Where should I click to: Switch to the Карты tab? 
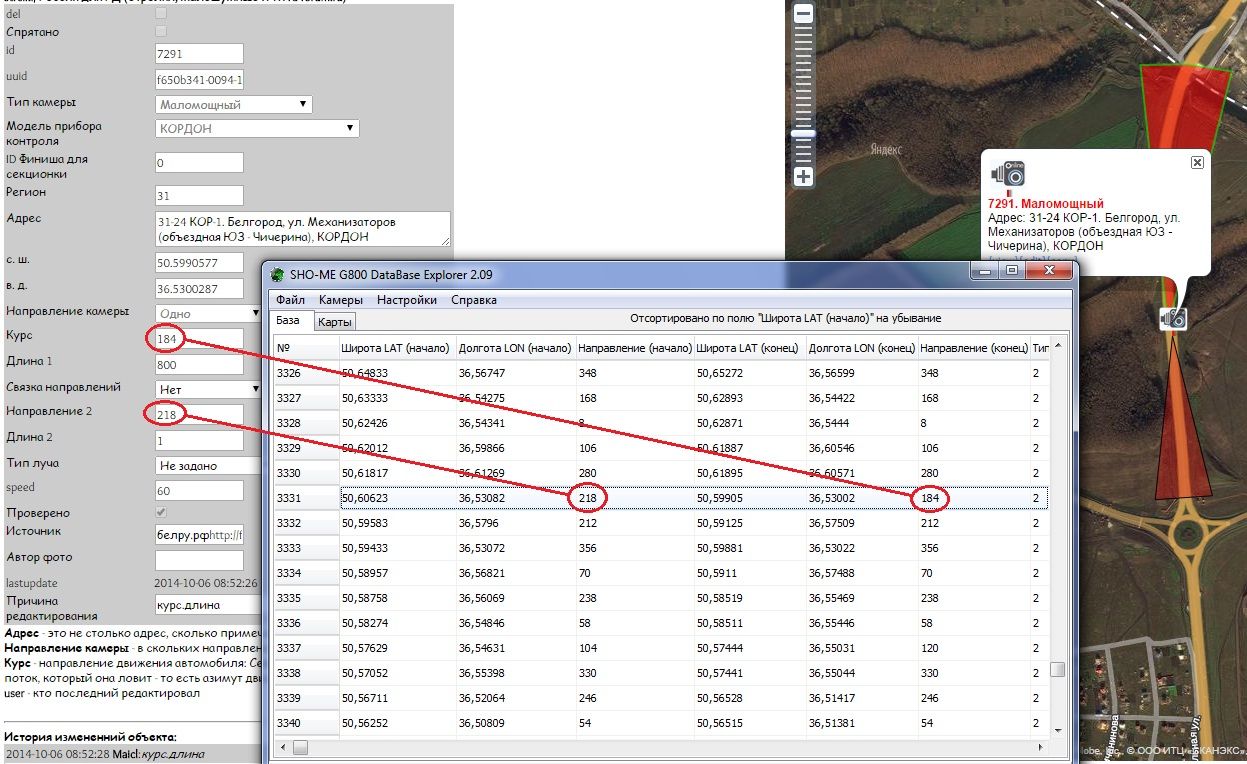tap(334, 322)
